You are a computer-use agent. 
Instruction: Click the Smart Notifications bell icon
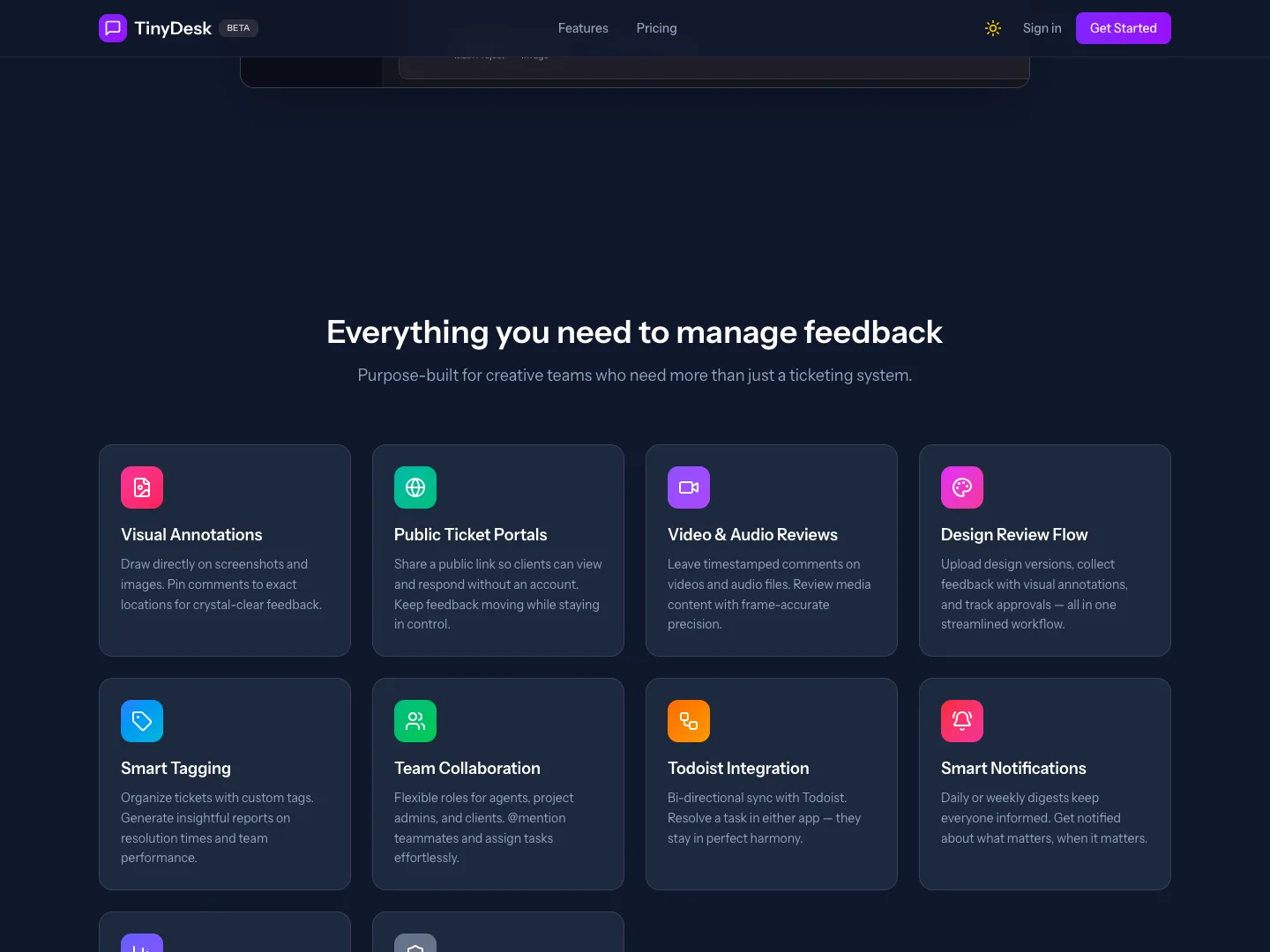(962, 721)
